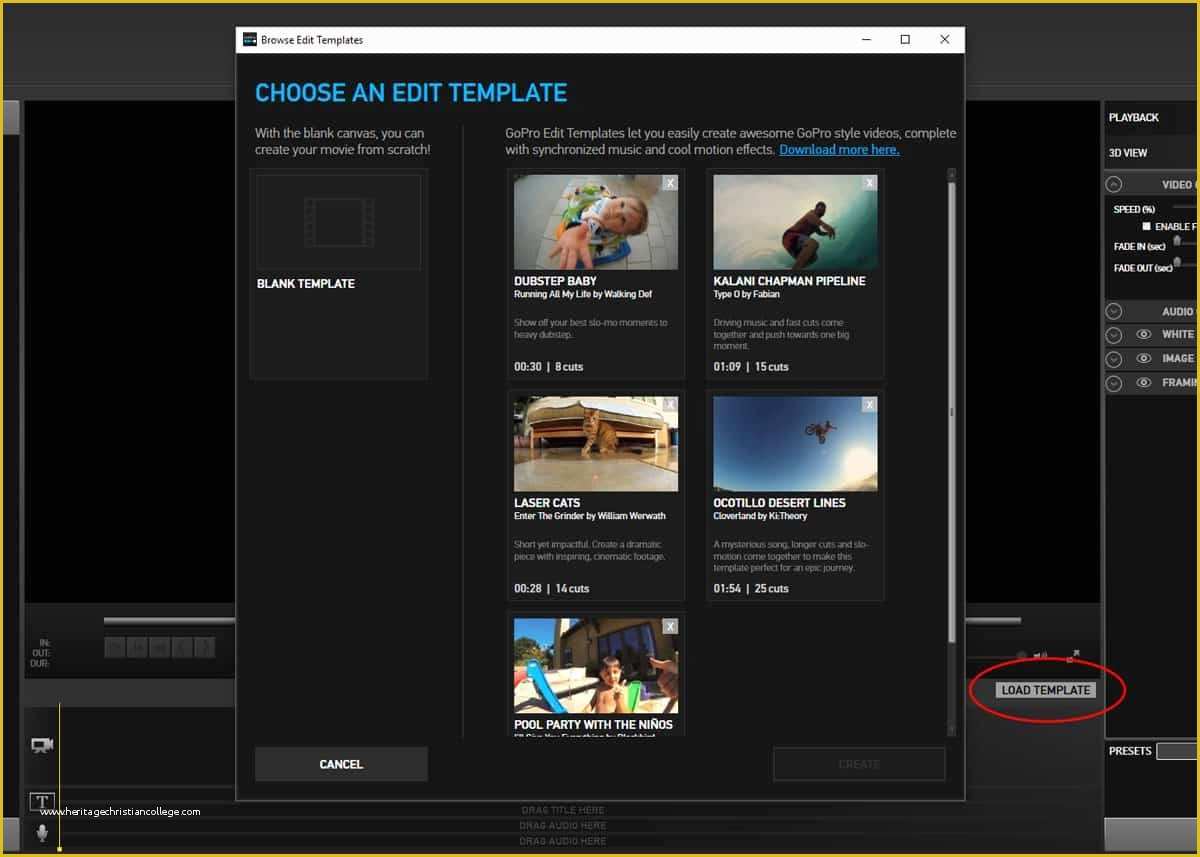Click the OCOTILLO DESERT LINES title text
Viewport: 1200px width, 857px height.
779,503
